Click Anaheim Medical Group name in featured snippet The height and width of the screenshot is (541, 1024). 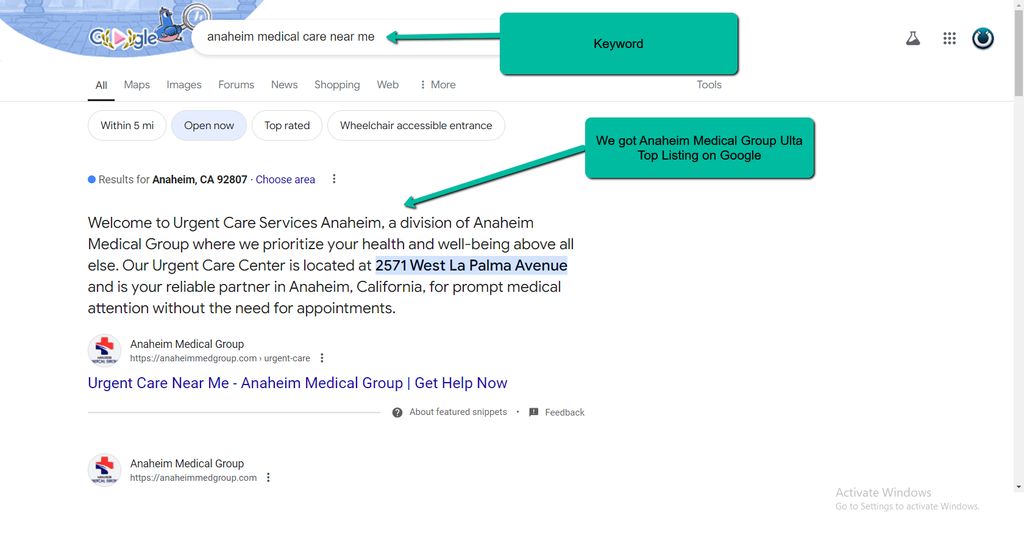coord(187,344)
